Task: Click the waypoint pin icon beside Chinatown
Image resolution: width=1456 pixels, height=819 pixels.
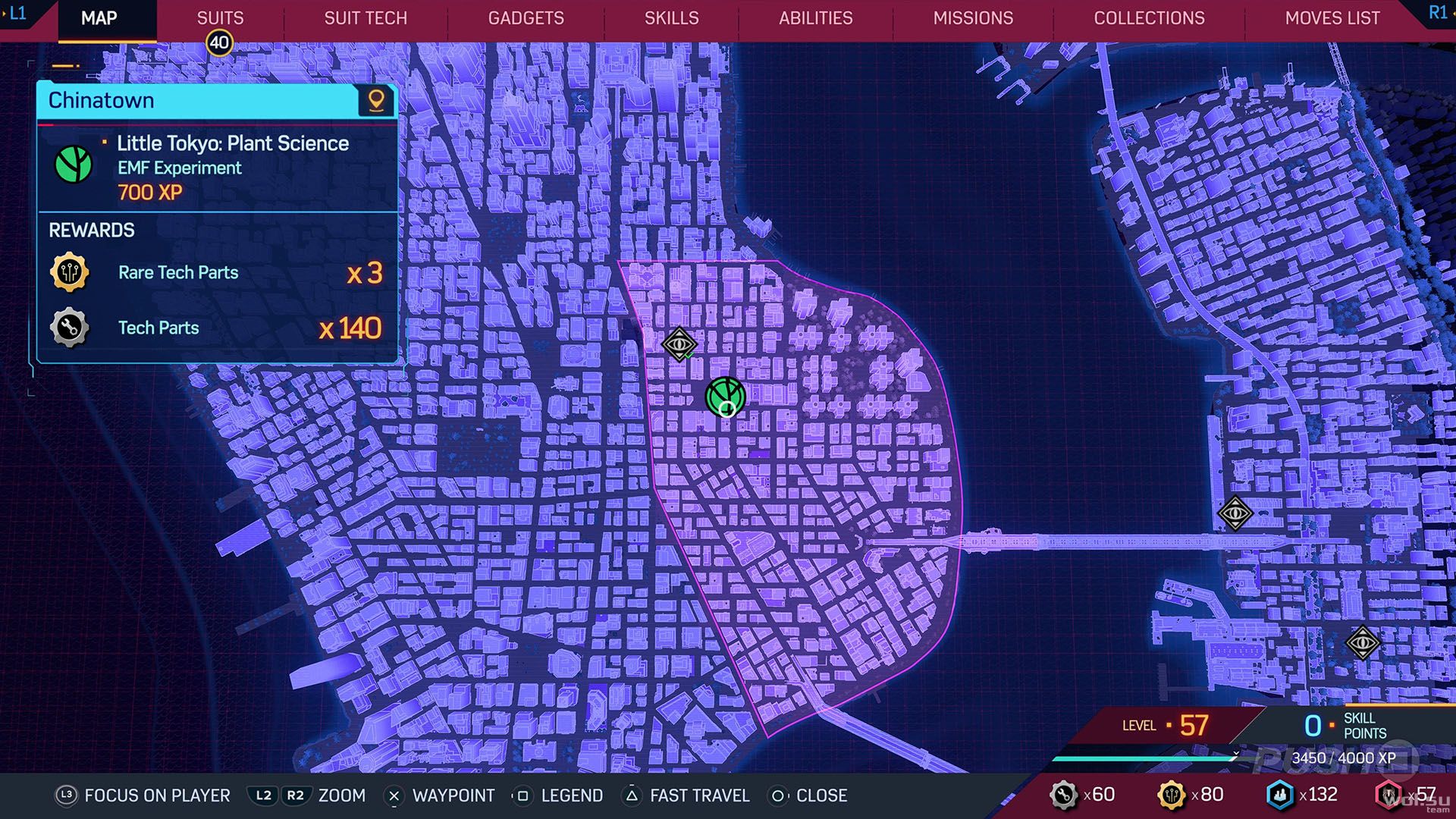Action: click(376, 100)
